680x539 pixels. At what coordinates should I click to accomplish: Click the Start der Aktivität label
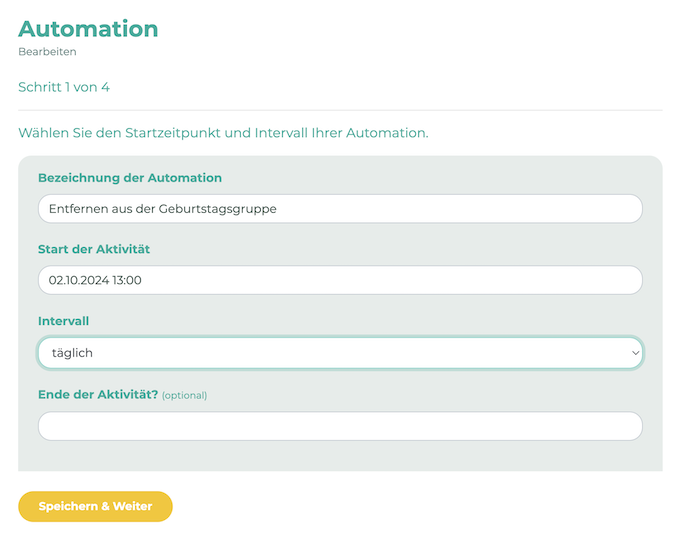tap(94, 249)
